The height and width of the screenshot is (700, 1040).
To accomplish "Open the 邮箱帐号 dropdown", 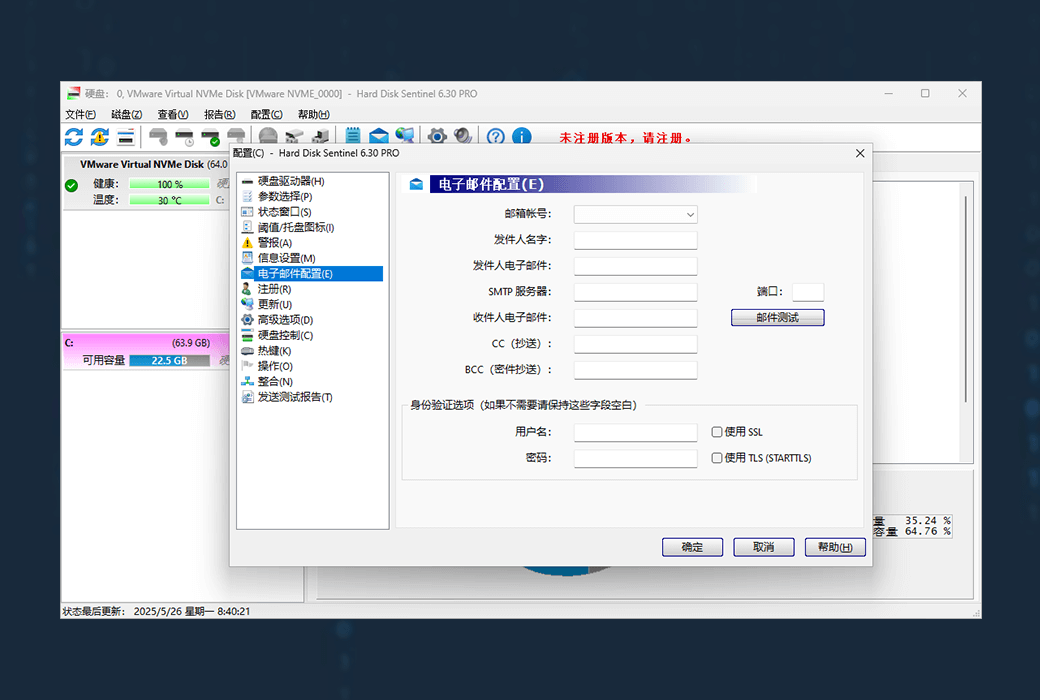I will [635, 214].
